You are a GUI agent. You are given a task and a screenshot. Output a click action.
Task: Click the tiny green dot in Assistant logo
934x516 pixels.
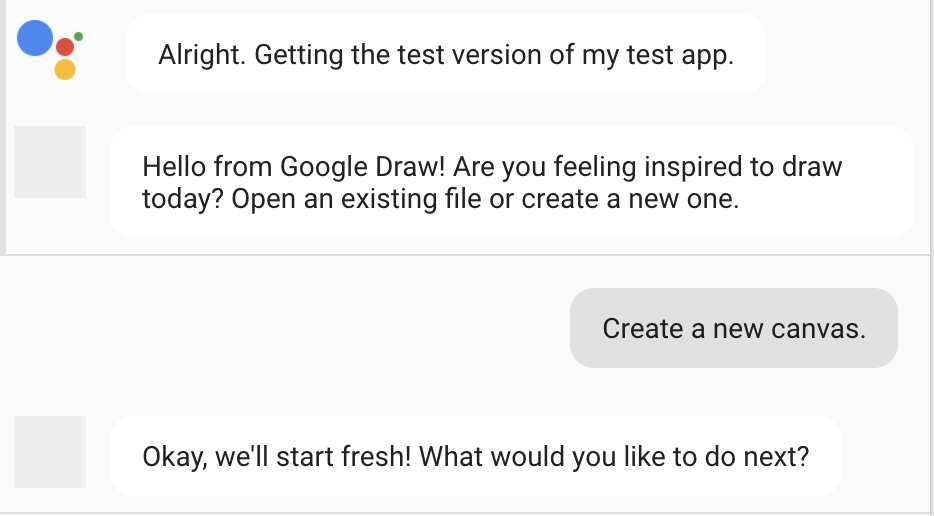[x=79, y=36]
